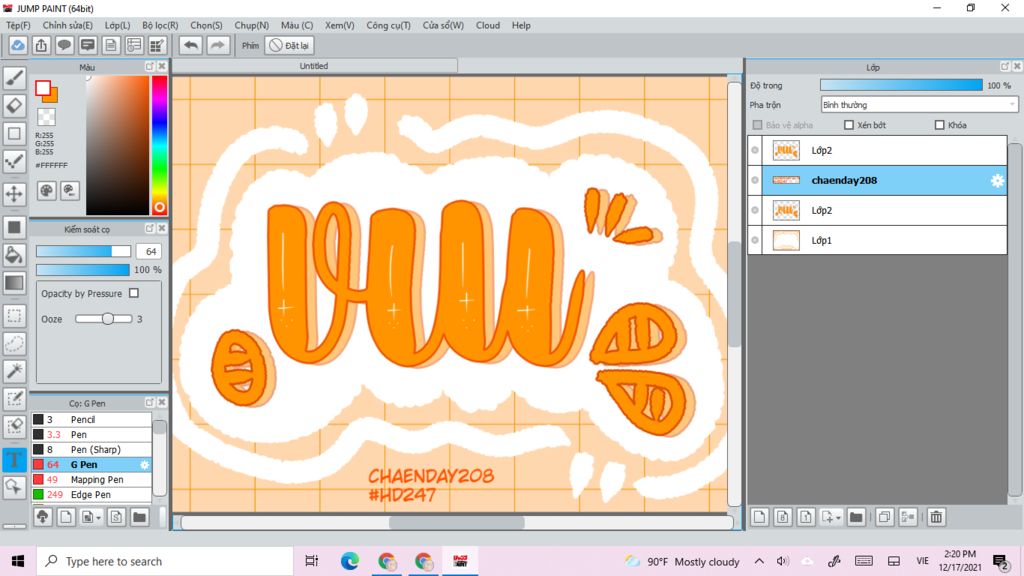Click the brush size value field 64

click(x=150, y=251)
